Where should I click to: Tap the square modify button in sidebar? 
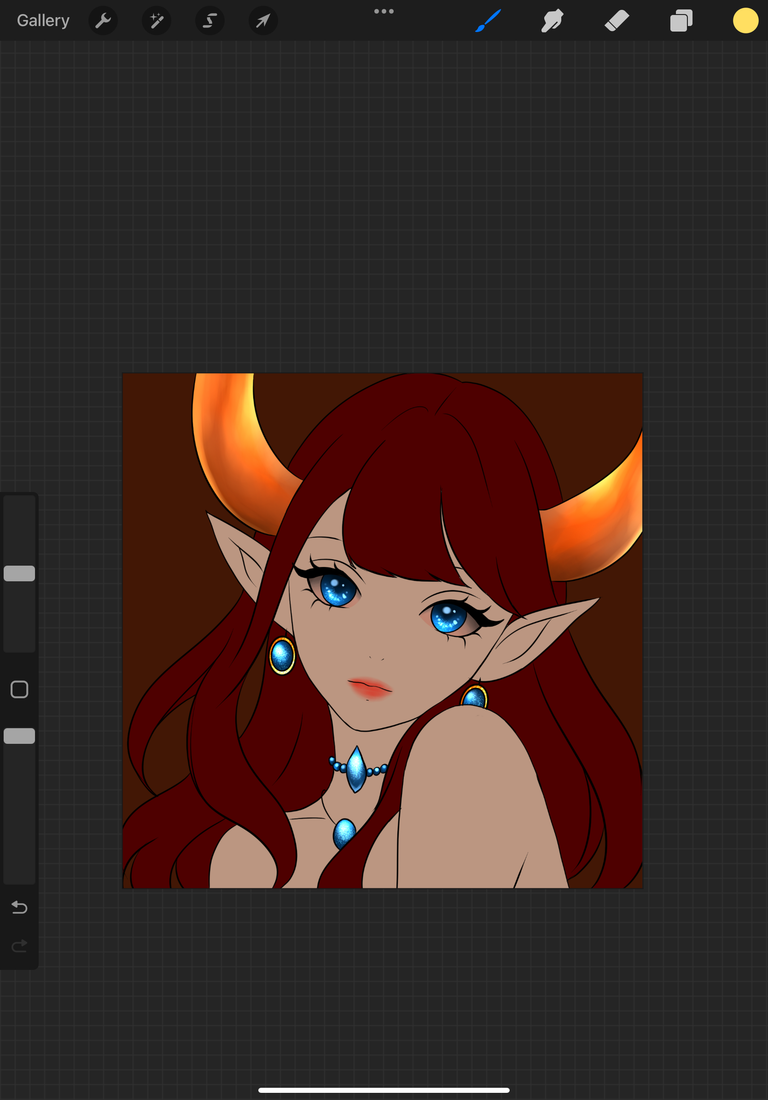point(19,690)
